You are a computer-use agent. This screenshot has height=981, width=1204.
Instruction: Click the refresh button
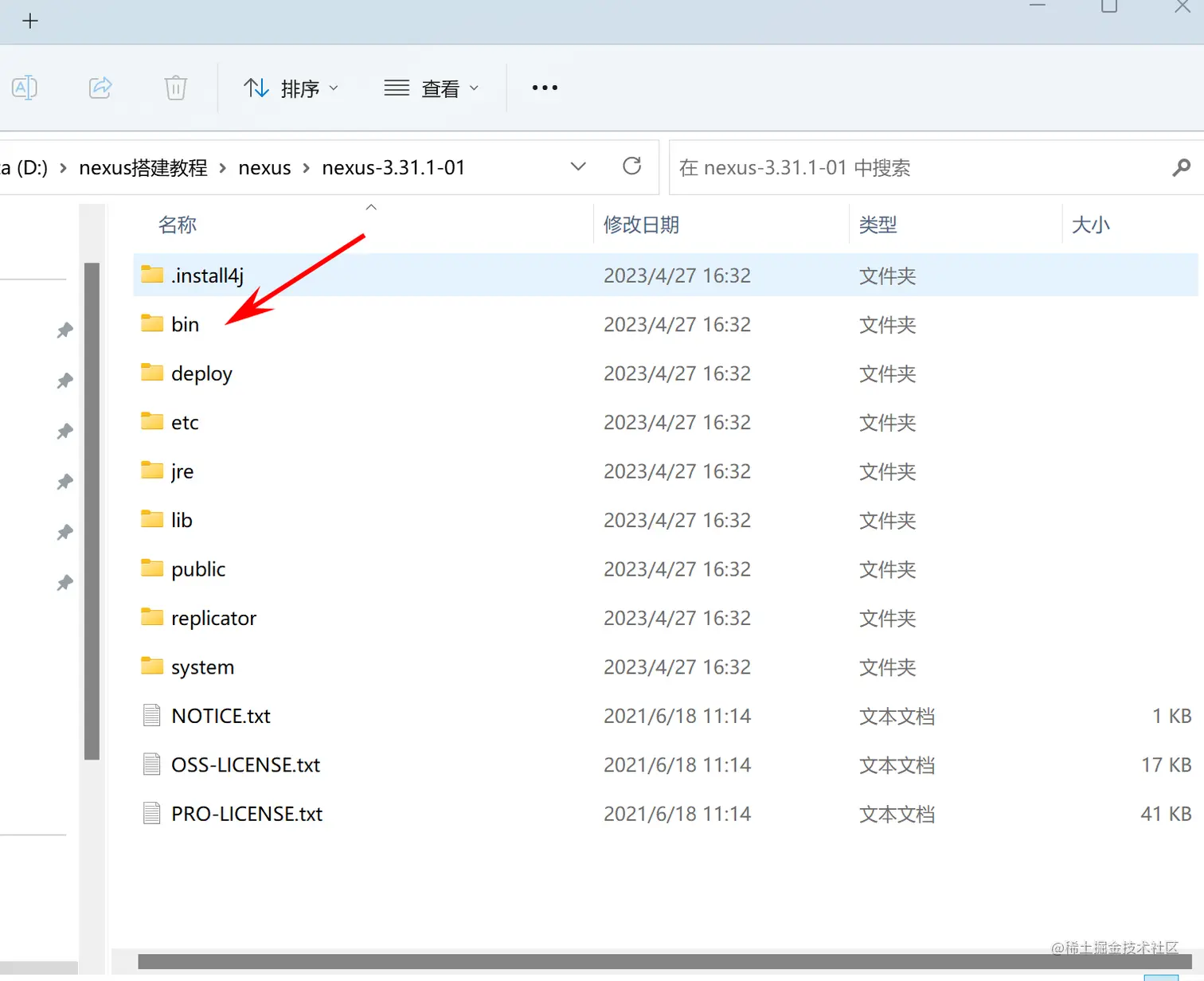point(632,166)
